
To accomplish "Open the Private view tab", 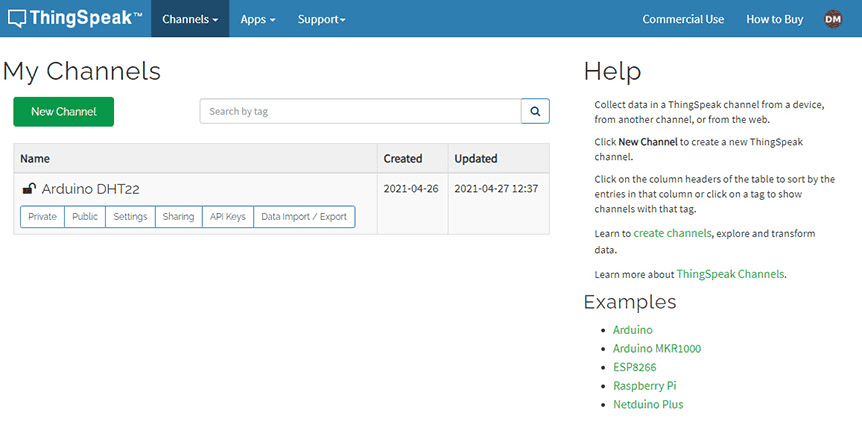I will tap(42, 217).
